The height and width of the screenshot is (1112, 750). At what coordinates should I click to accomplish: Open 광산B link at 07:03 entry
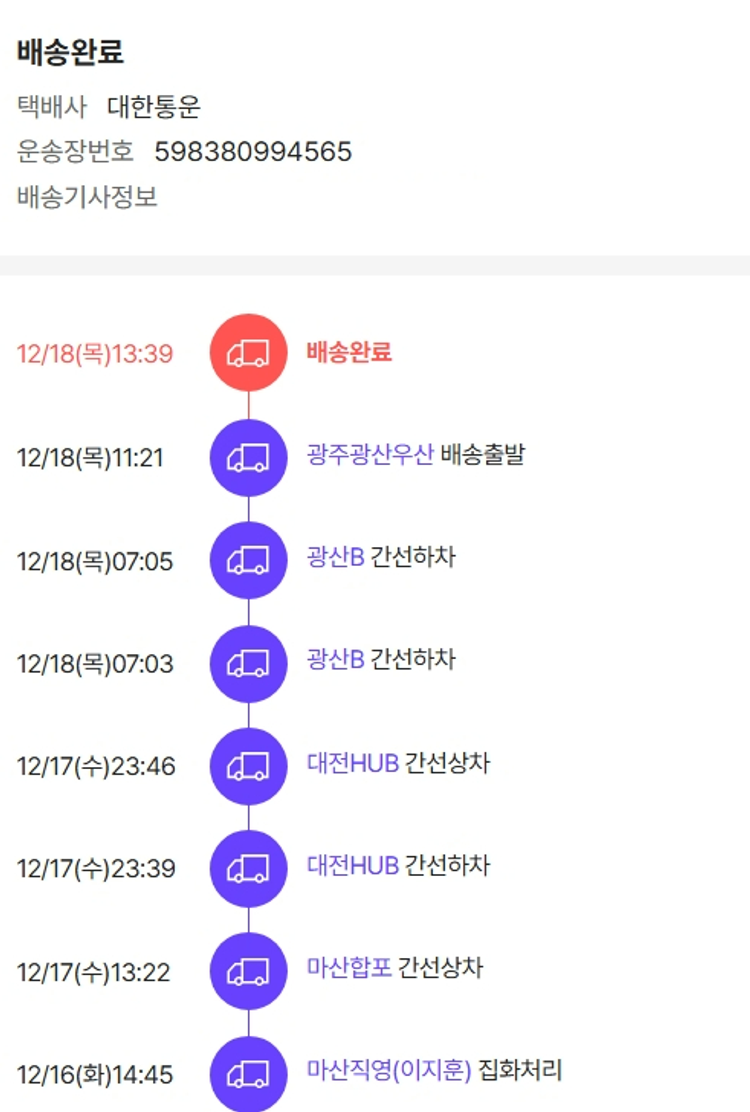[335, 660]
